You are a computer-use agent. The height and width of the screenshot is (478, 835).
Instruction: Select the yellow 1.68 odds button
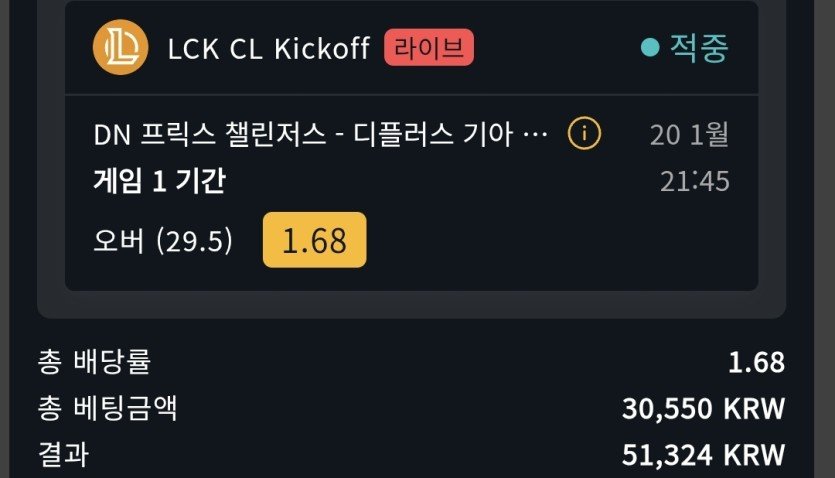314,240
